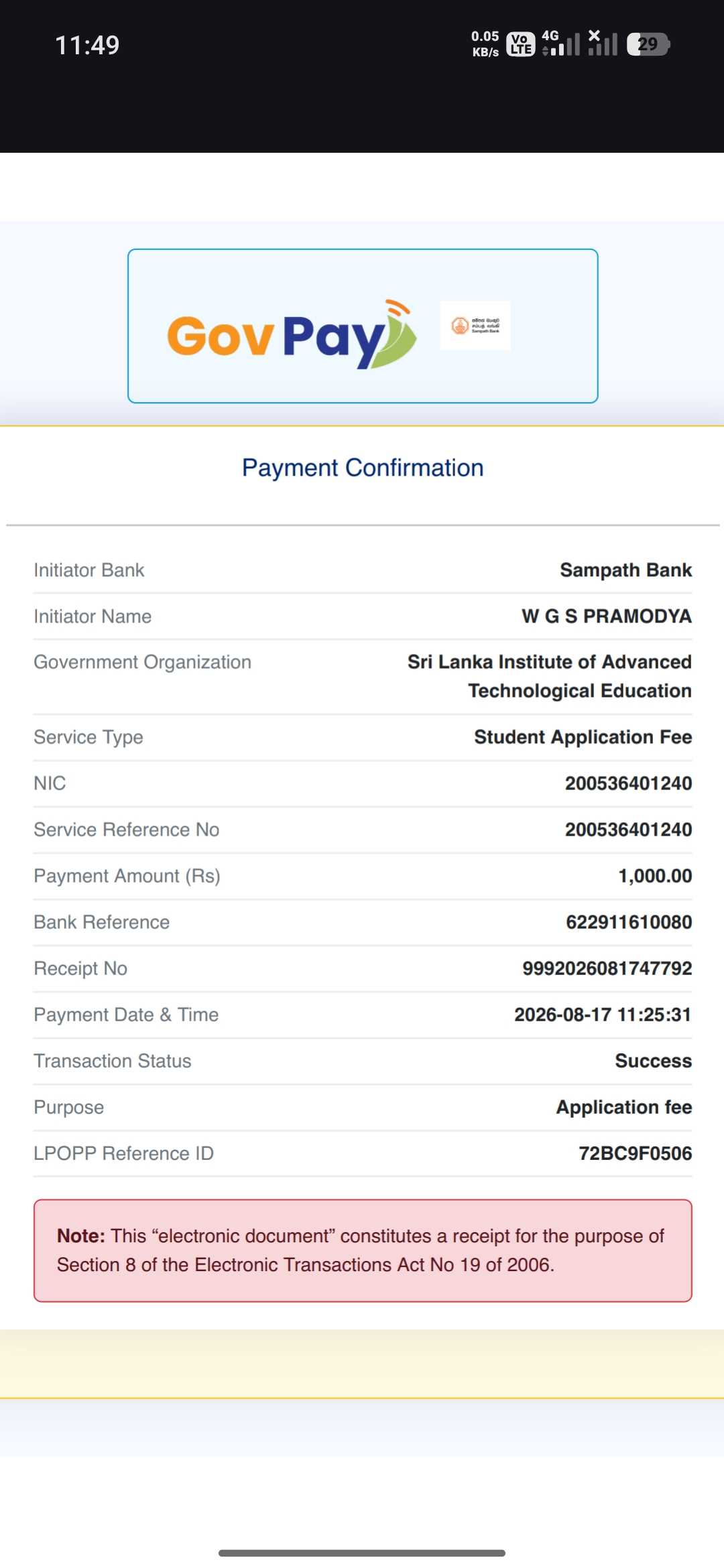Tap the Payment Date & Time value
Viewport: 724px width, 1568px height.
pos(603,1015)
